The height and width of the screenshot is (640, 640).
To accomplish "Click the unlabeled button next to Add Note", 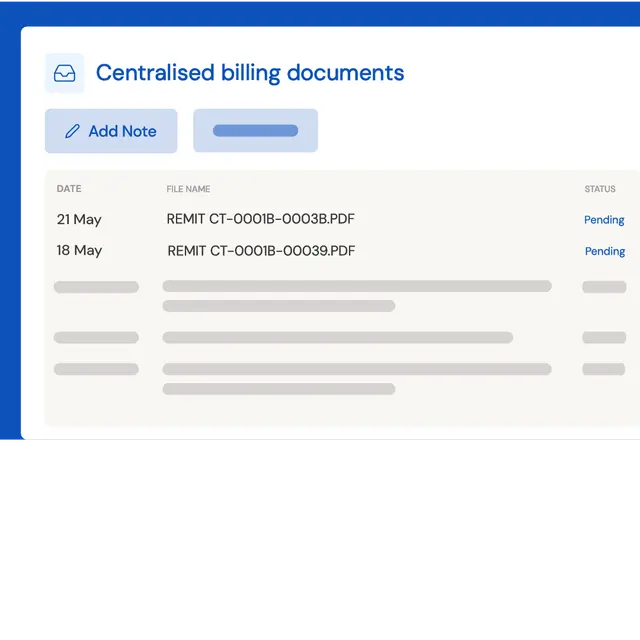I will 256,131.
